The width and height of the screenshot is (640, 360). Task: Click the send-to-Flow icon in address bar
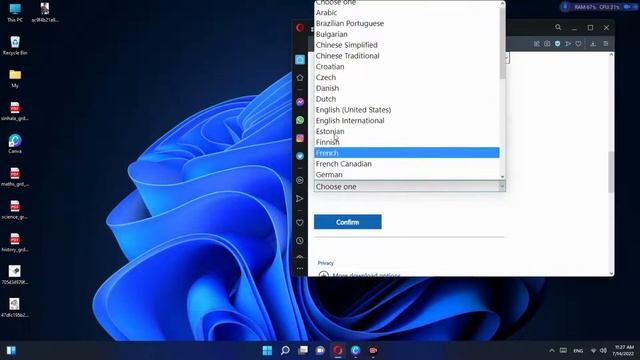pyautogui.click(x=568, y=44)
